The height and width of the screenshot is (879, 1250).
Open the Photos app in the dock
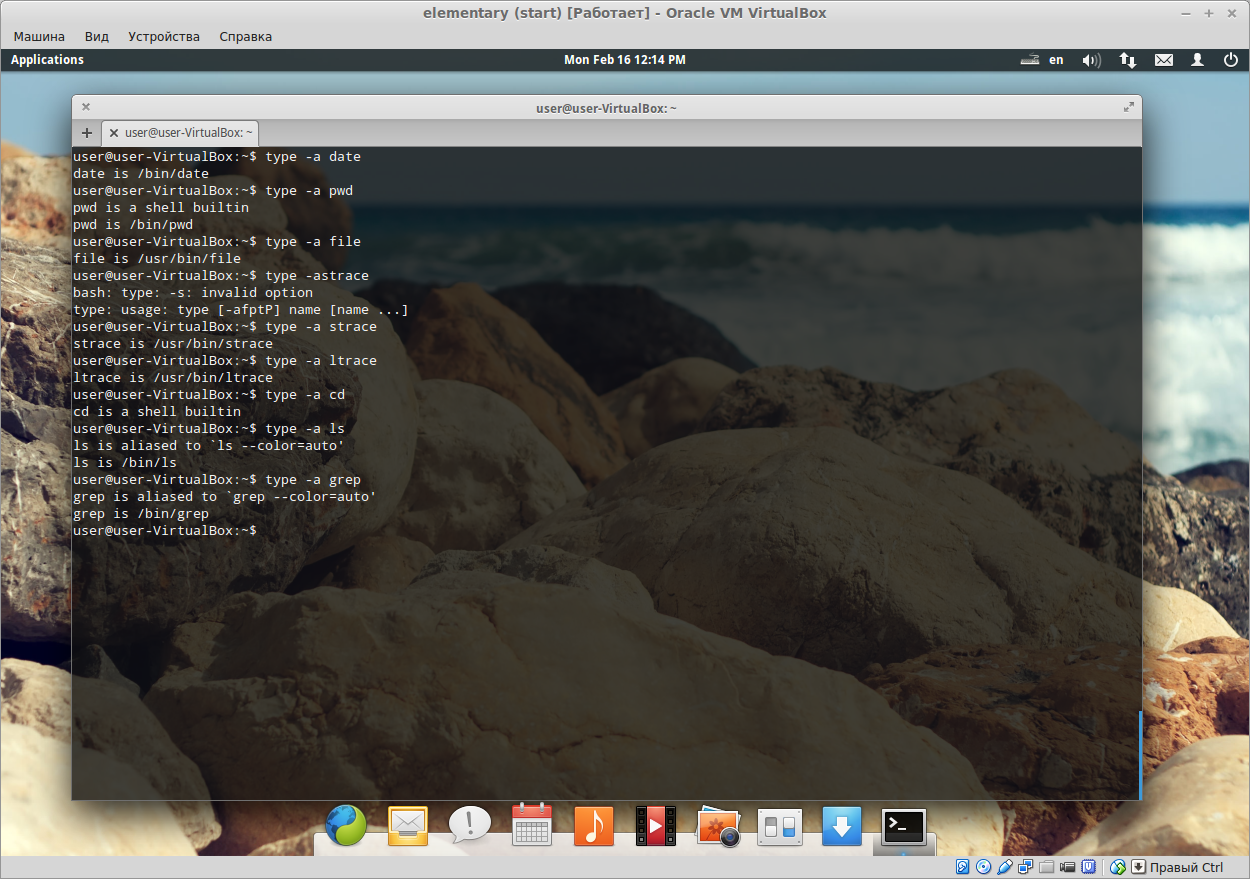pyautogui.click(x=718, y=826)
